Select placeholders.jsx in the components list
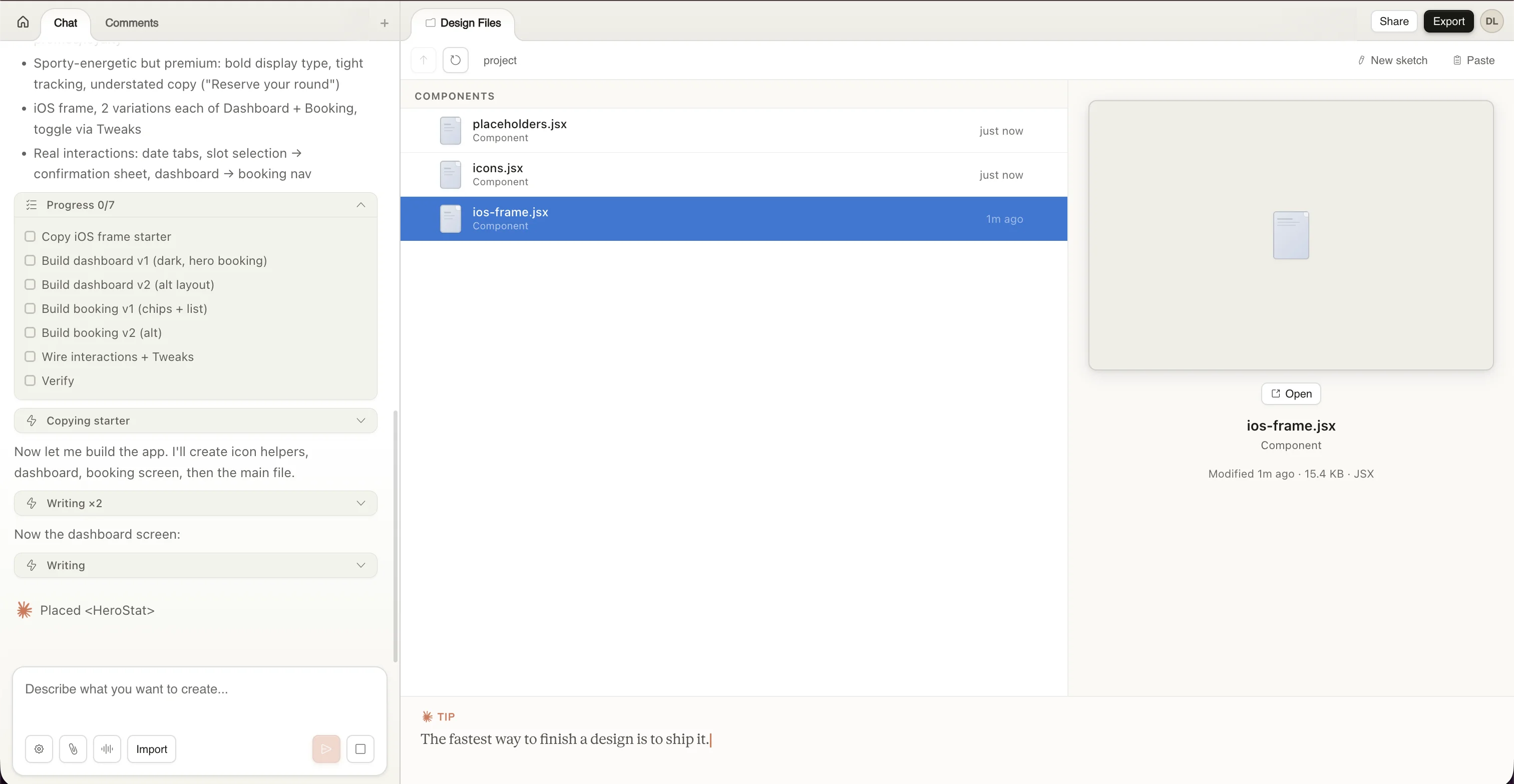Viewport: 1514px width, 784px height. coord(520,130)
